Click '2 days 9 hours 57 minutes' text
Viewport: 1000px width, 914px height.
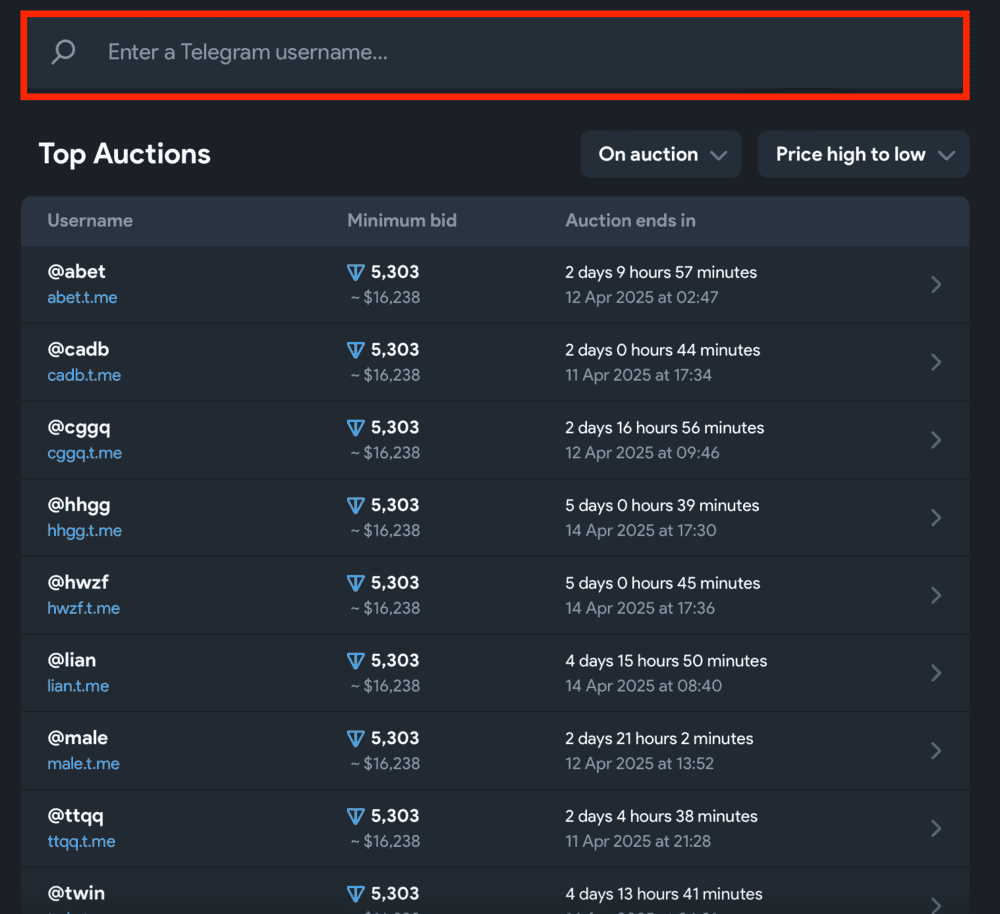tap(661, 272)
